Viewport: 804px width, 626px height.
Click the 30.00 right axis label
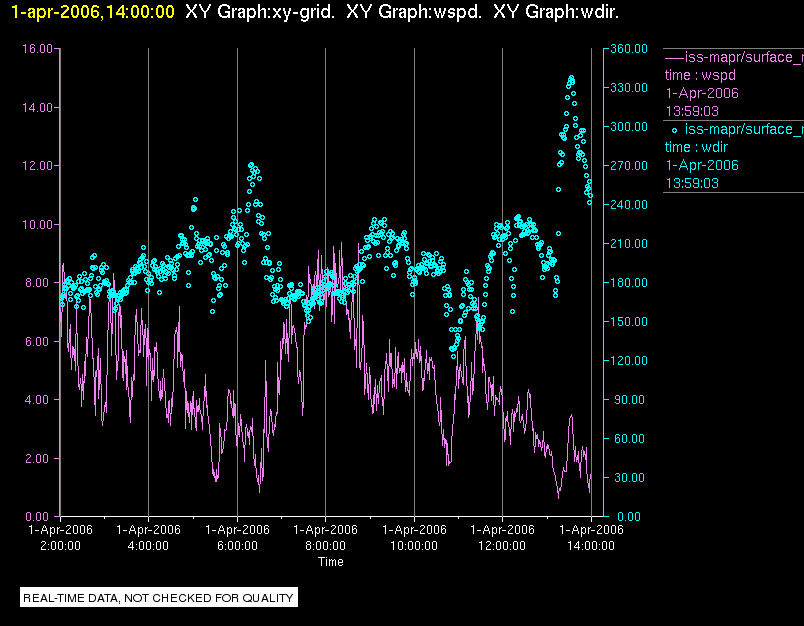631,477
